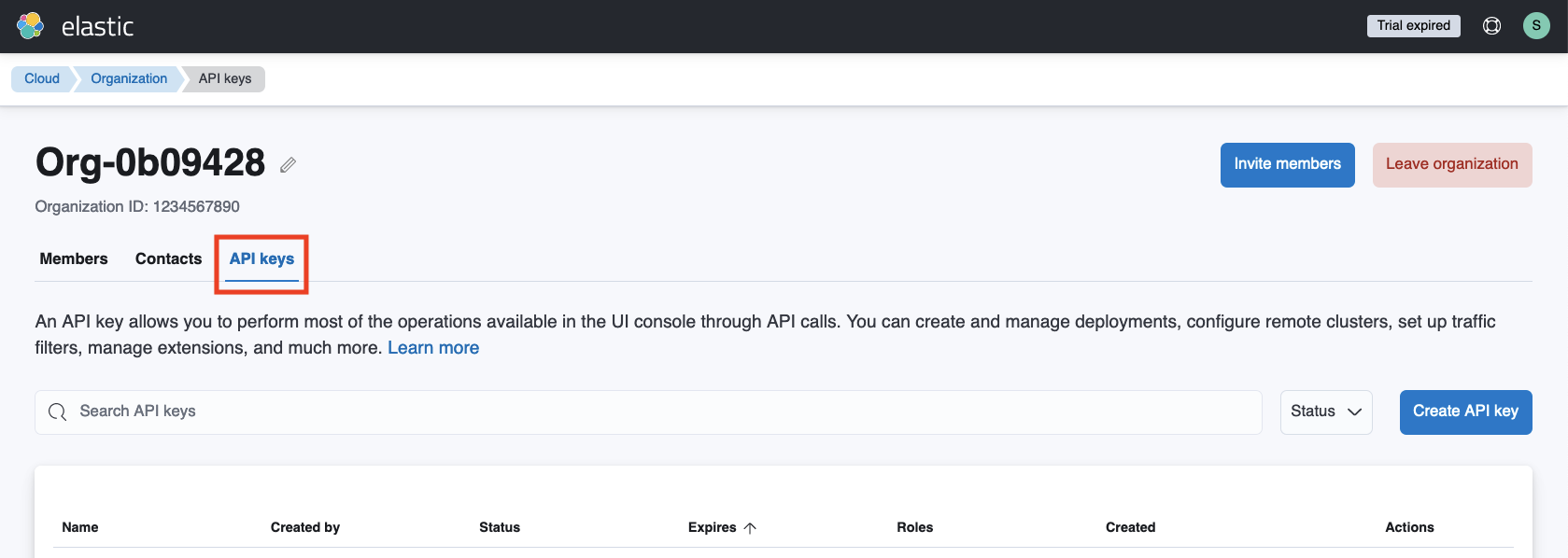Switch to the Members tab
The height and width of the screenshot is (558, 1568).
pos(74,258)
